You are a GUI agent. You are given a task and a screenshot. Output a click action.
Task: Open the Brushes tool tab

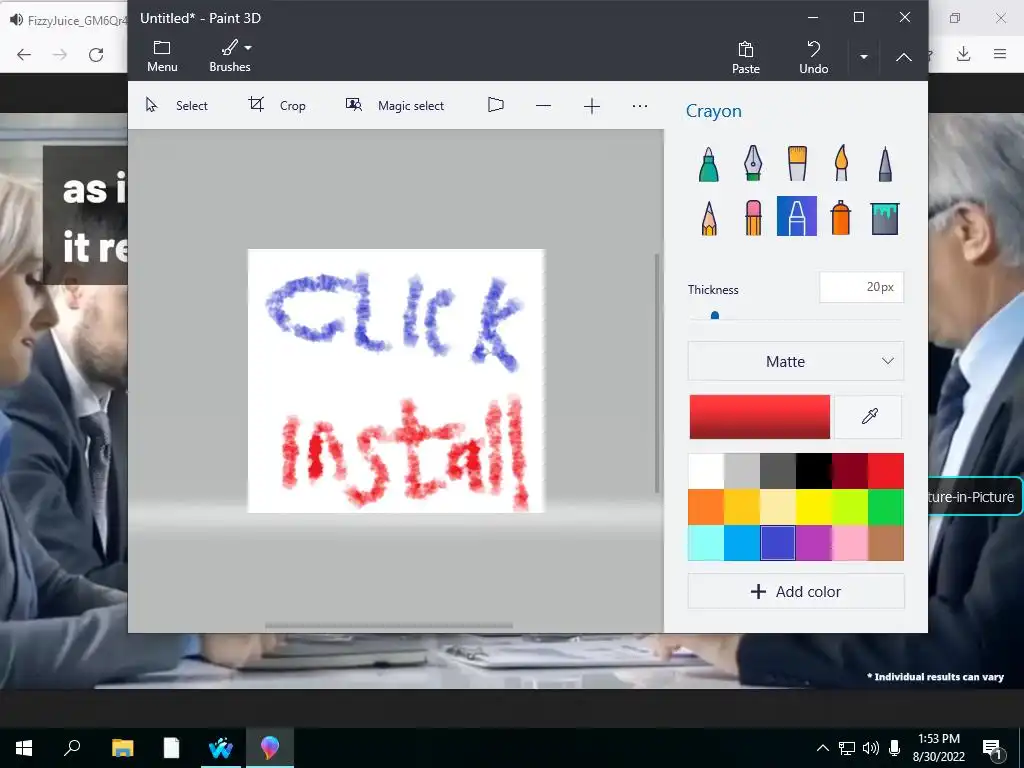(x=230, y=56)
